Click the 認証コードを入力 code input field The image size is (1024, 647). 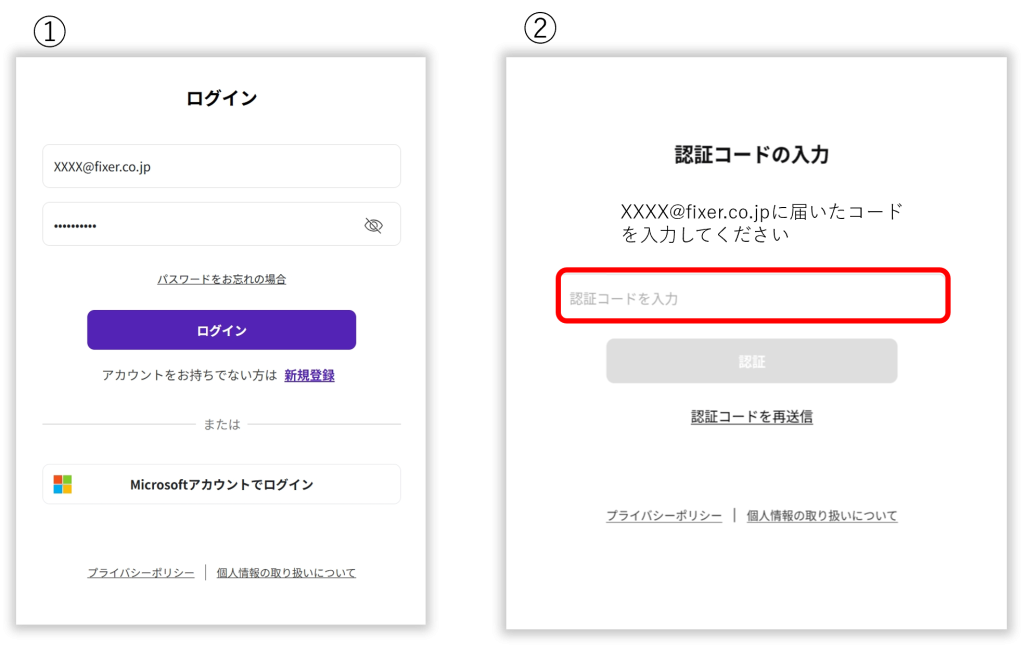click(752, 298)
